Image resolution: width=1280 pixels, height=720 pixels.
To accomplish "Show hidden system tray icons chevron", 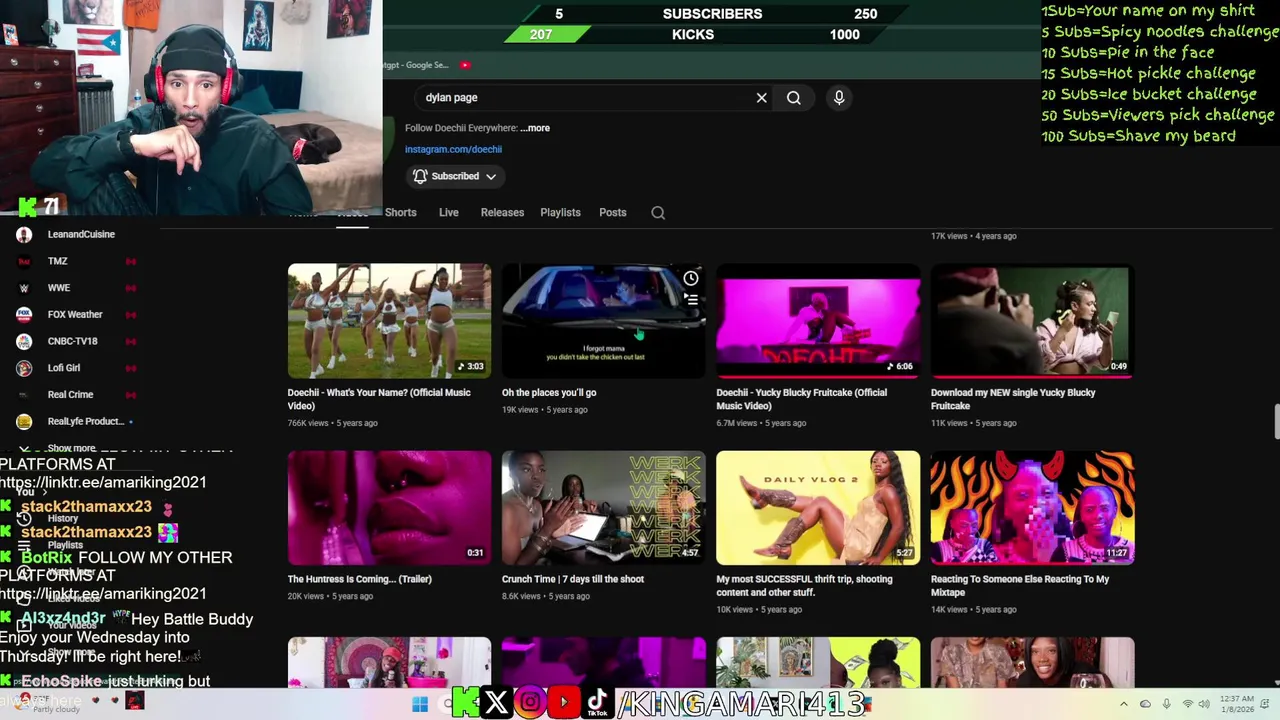I will tap(1123, 704).
